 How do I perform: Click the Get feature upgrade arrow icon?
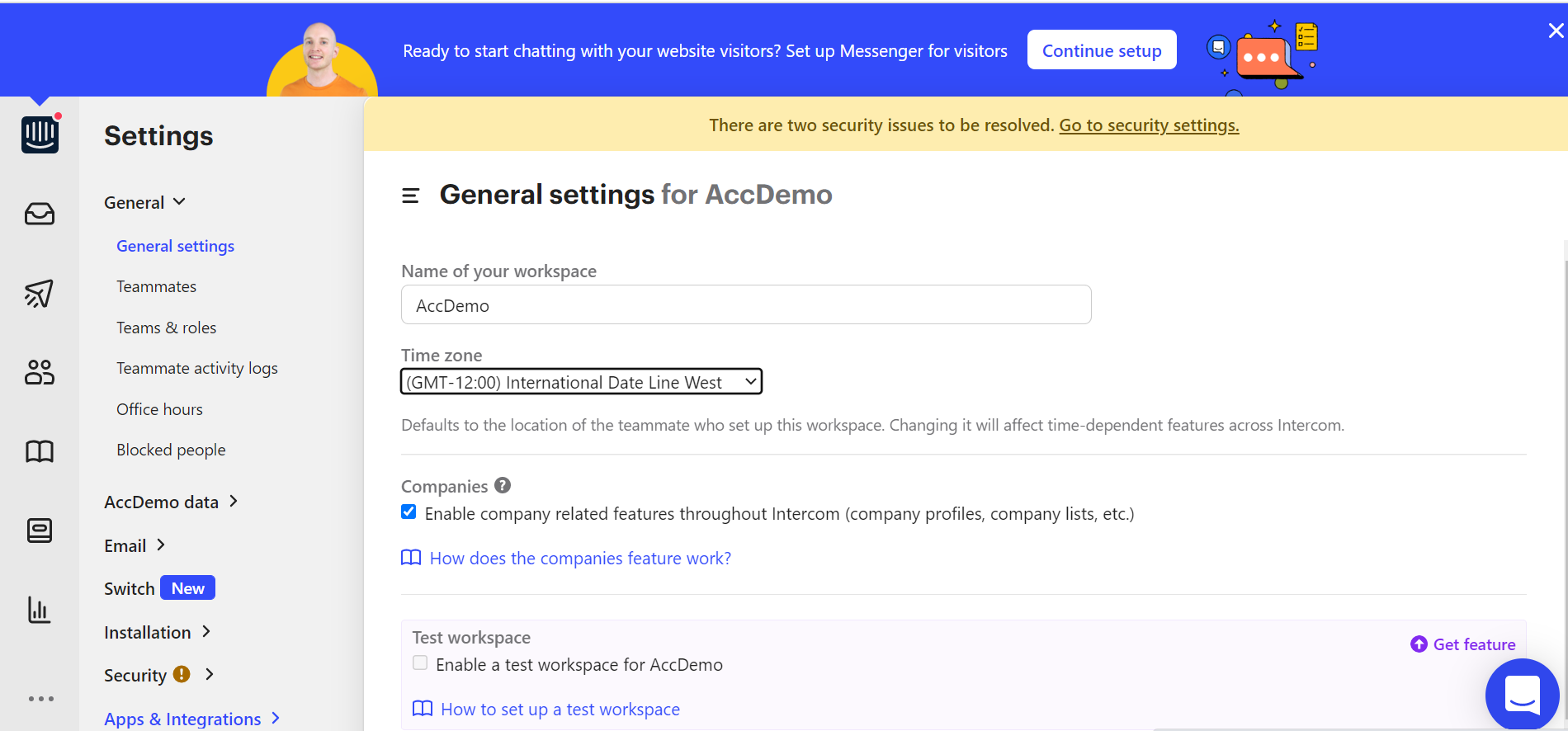coord(1419,644)
